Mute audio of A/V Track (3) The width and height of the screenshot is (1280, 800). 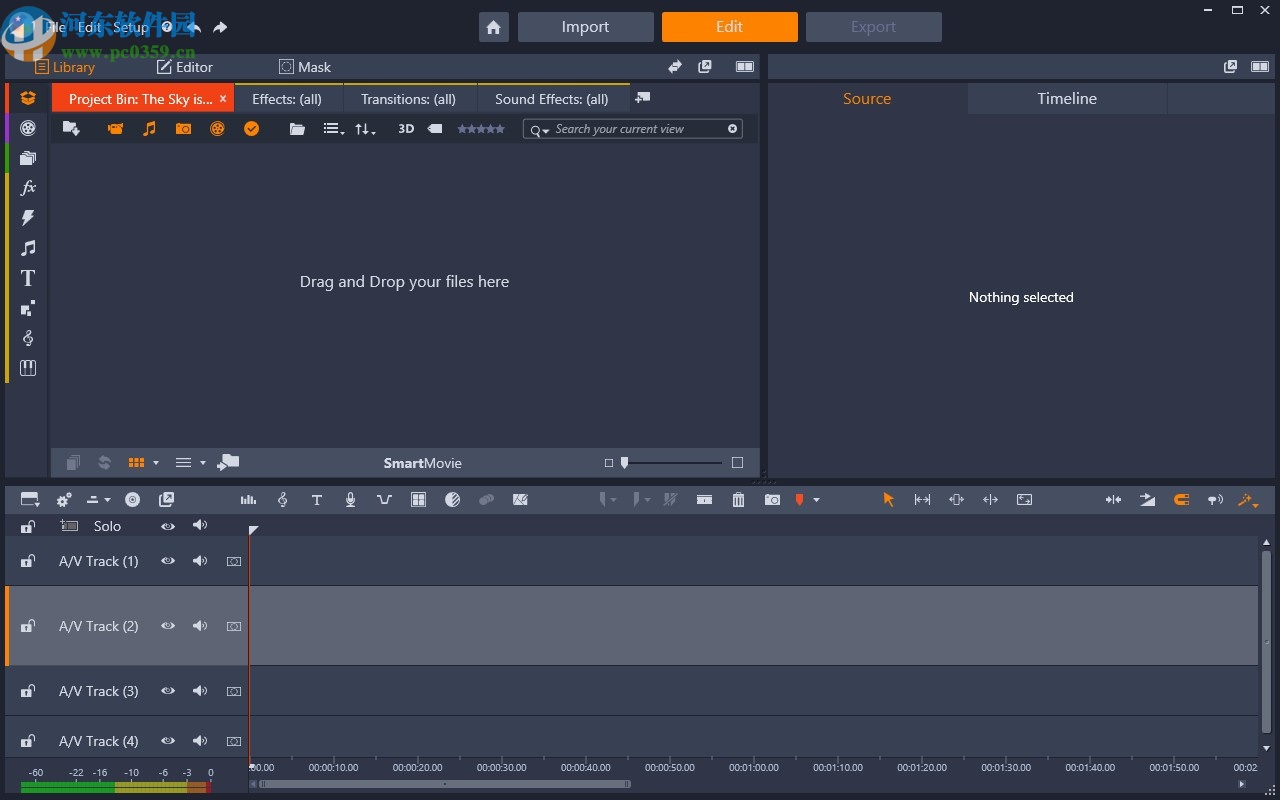[x=200, y=691]
